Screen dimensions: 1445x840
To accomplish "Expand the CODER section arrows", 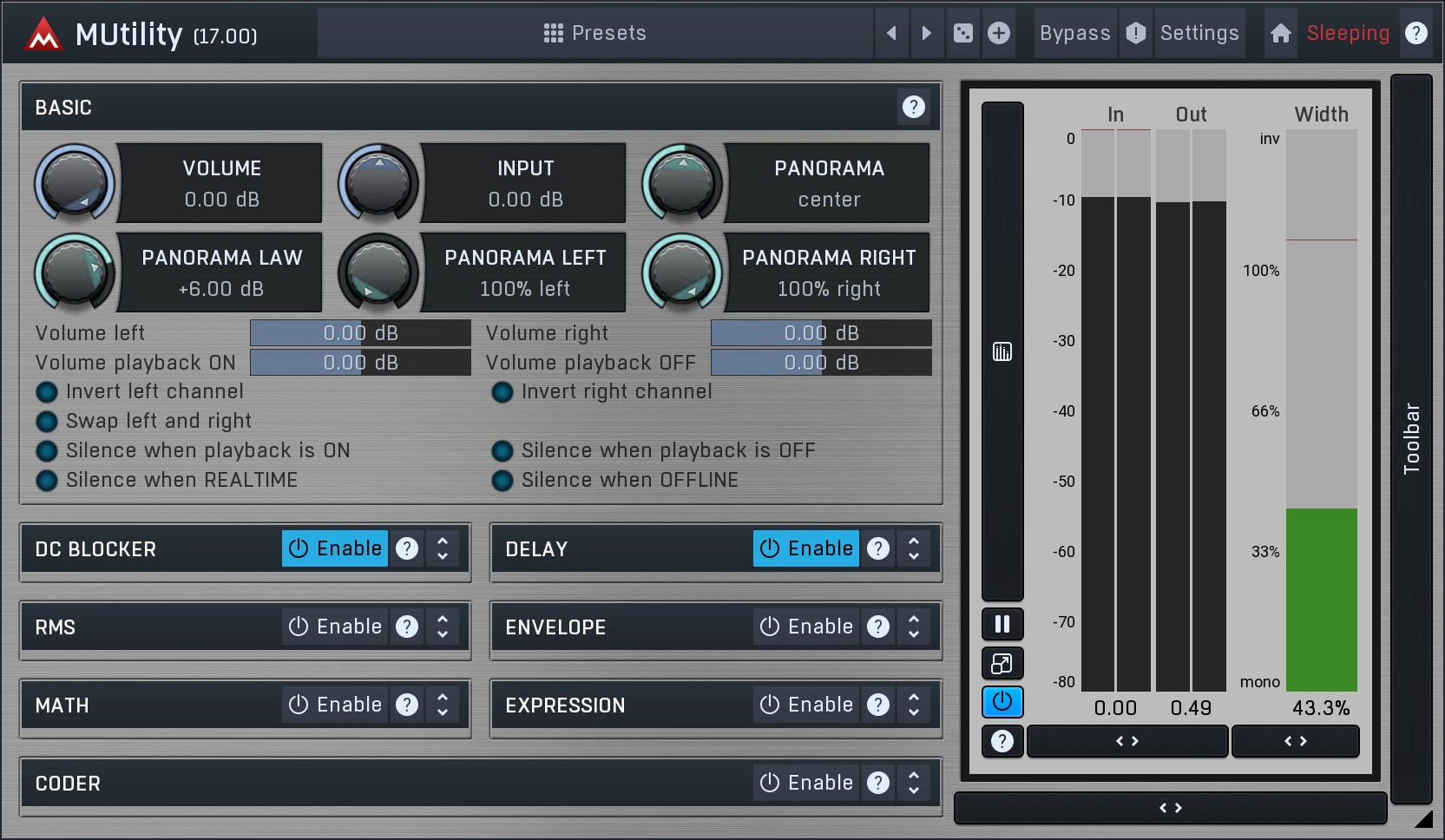I will [914, 783].
